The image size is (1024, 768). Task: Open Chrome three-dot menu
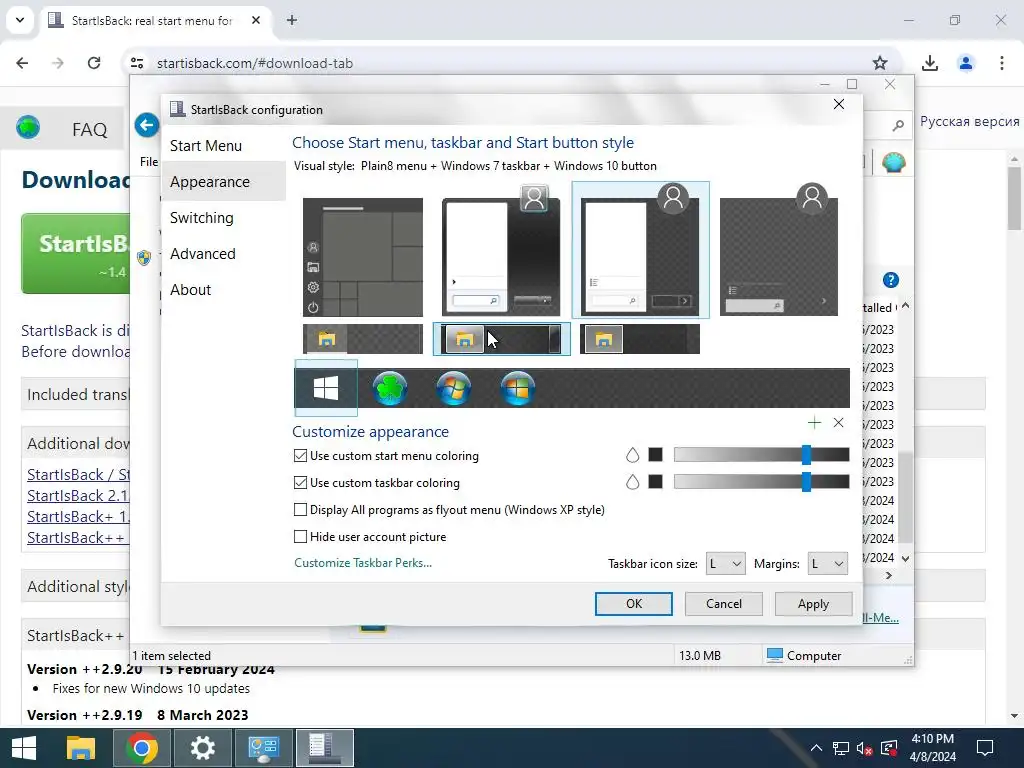1001,63
